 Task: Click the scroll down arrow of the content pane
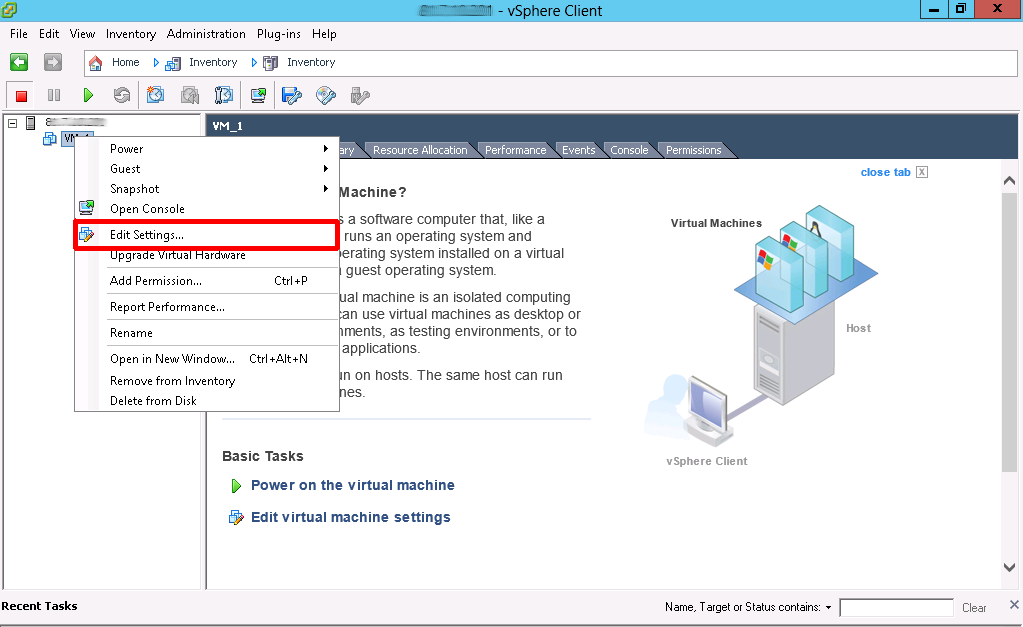1009,568
